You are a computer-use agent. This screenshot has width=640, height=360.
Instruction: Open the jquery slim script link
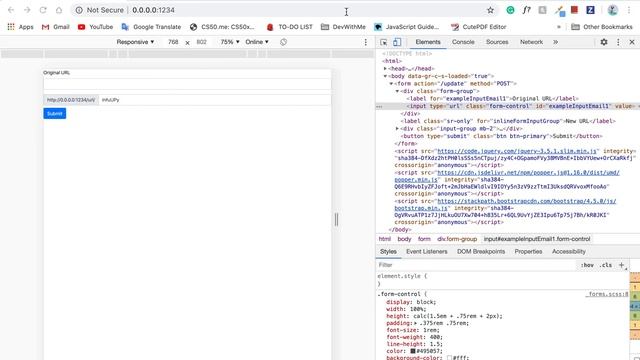[x=517, y=151]
